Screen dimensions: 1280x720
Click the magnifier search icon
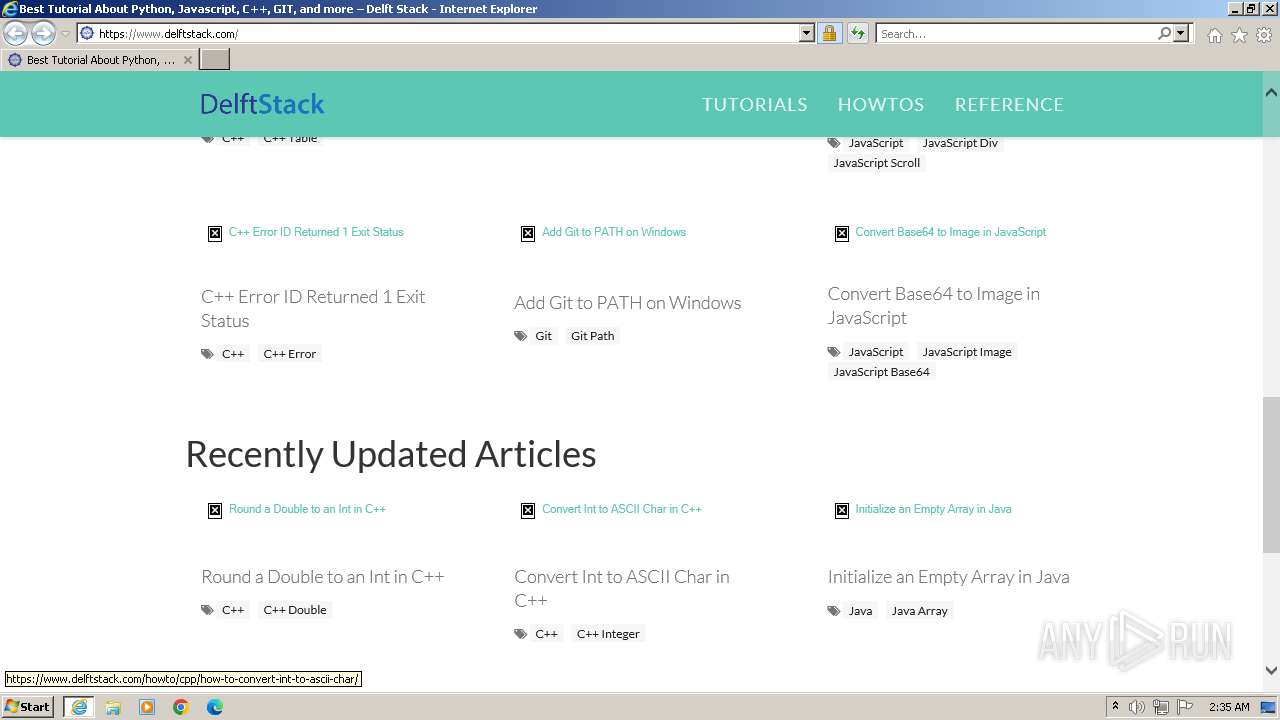pyautogui.click(x=1164, y=33)
